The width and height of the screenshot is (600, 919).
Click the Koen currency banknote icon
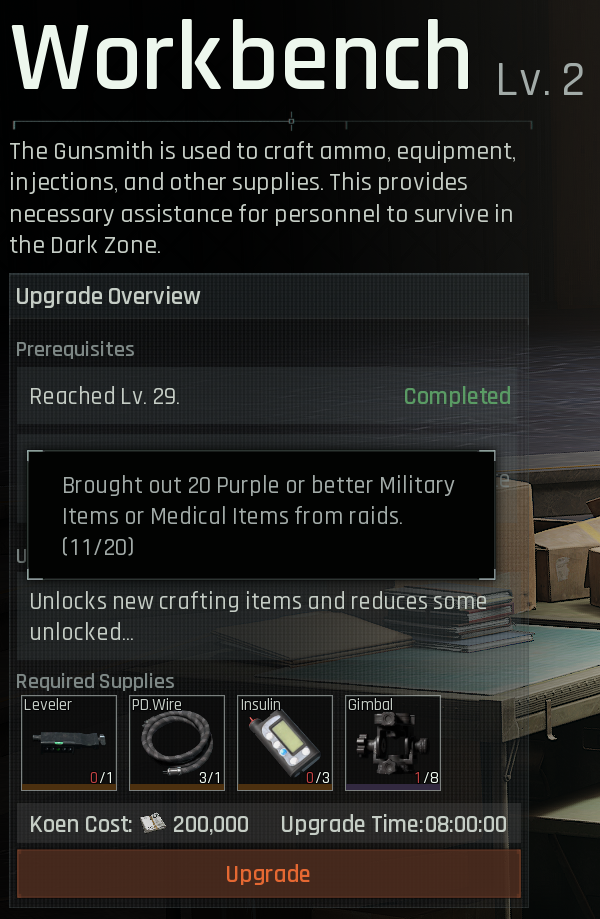point(153,823)
